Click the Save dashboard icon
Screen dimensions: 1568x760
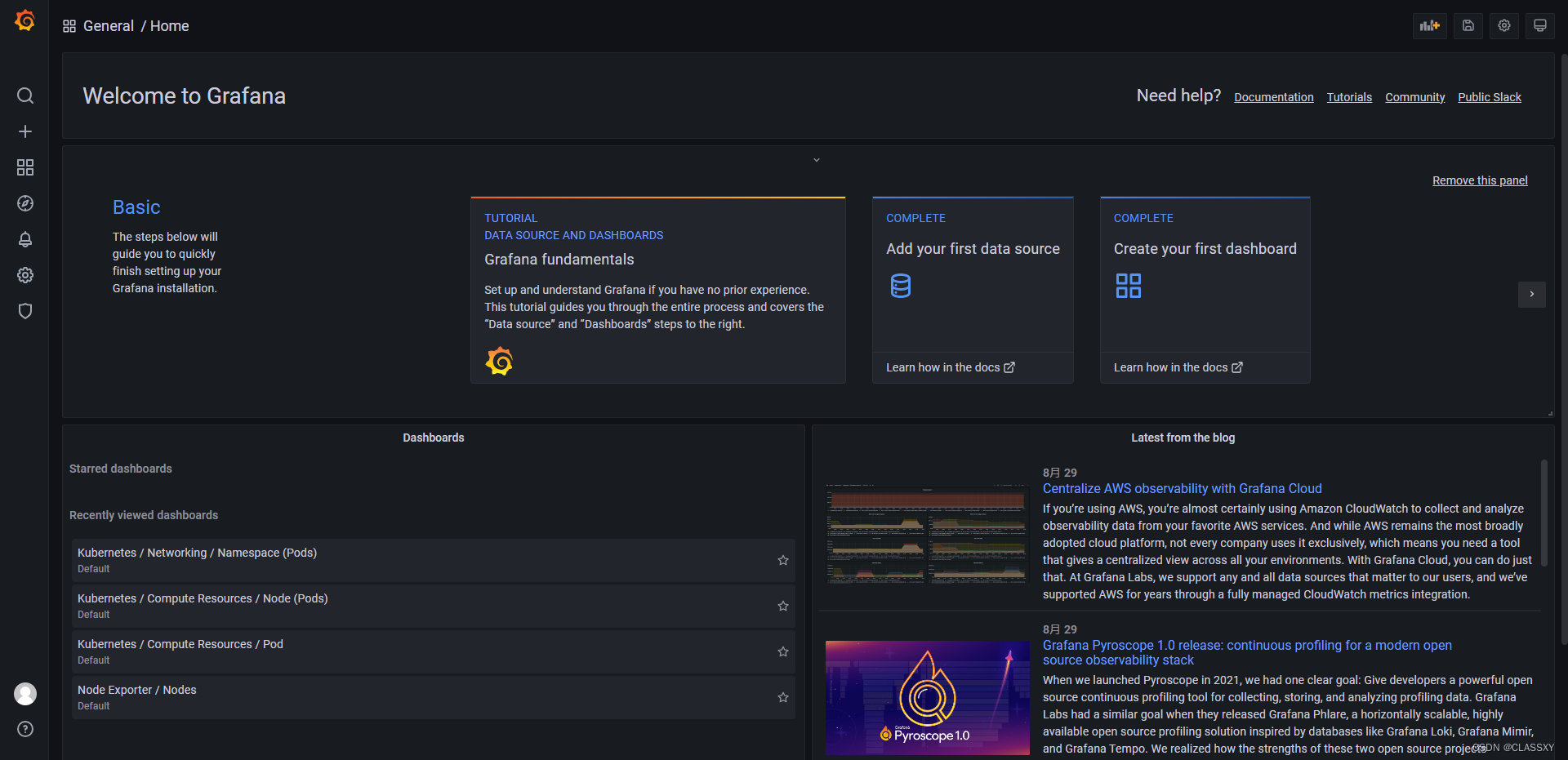click(1468, 25)
